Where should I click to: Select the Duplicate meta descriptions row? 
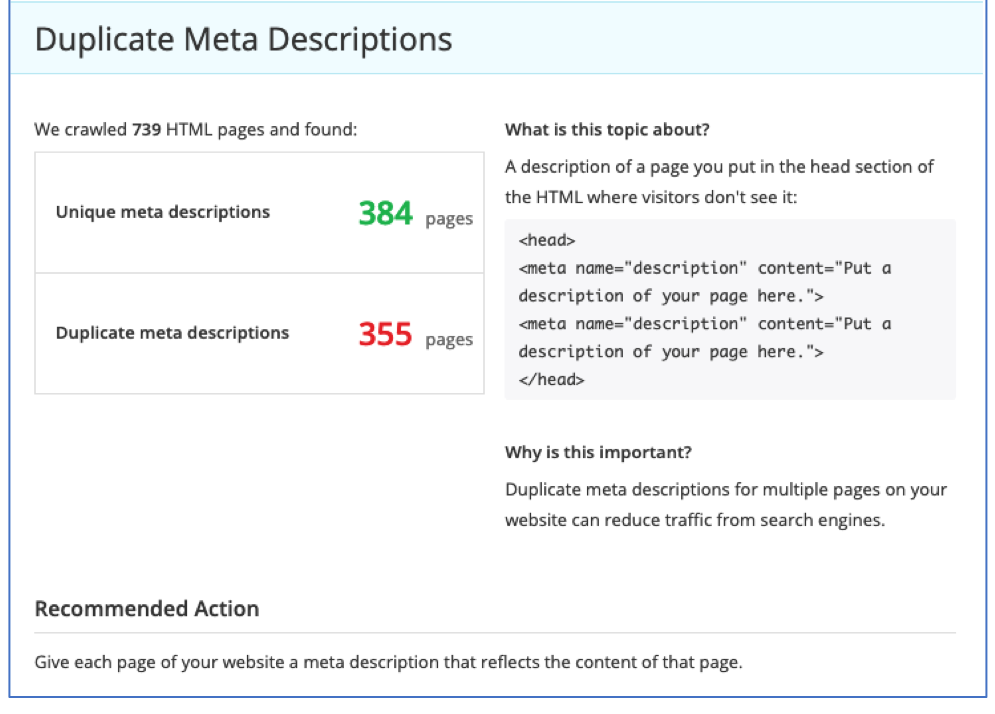[x=260, y=332]
